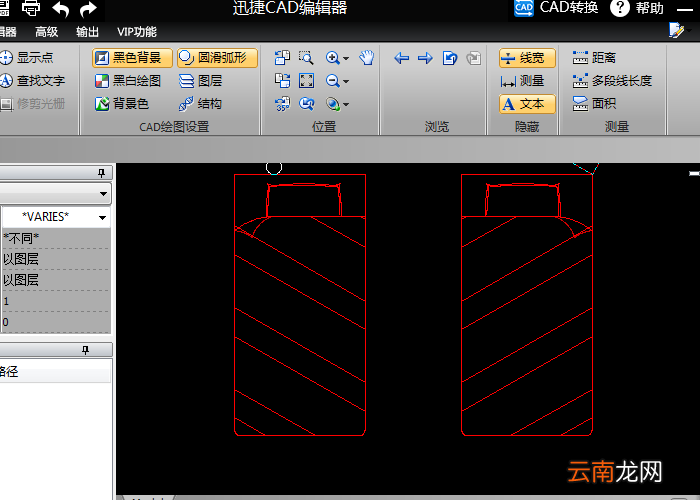
Task: Open the 结构 structure panel
Action: (x=200, y=104)
